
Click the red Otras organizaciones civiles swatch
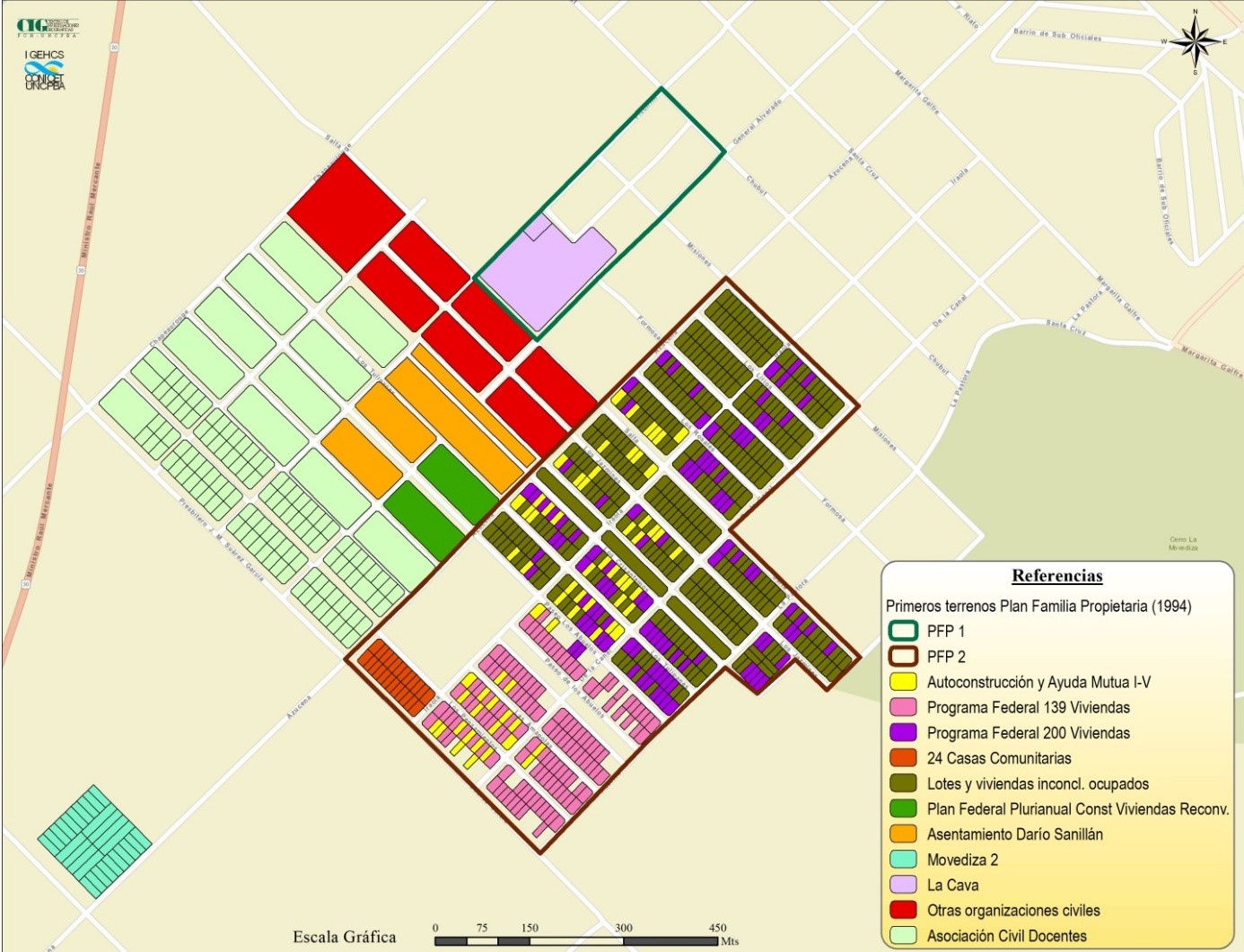coord(903,910)
